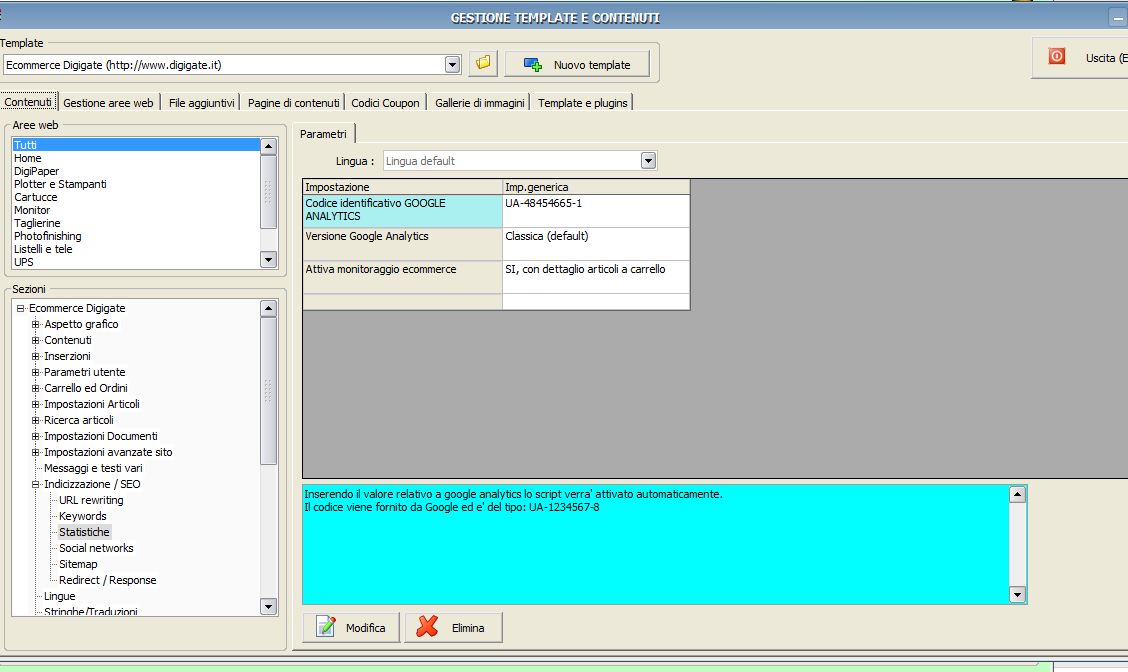Click Sezioni tree scroll up arrow
The height and width of the screenshot is (672, 1128).
[x=268, y=309]
